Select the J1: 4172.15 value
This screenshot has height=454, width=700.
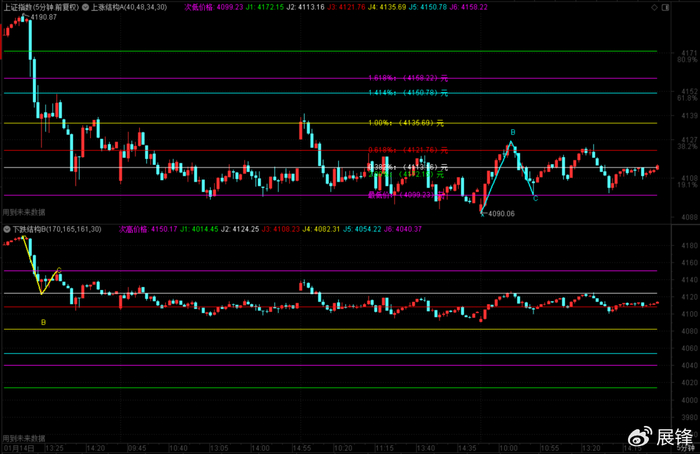pyautogui.click(x=265, y=7)
